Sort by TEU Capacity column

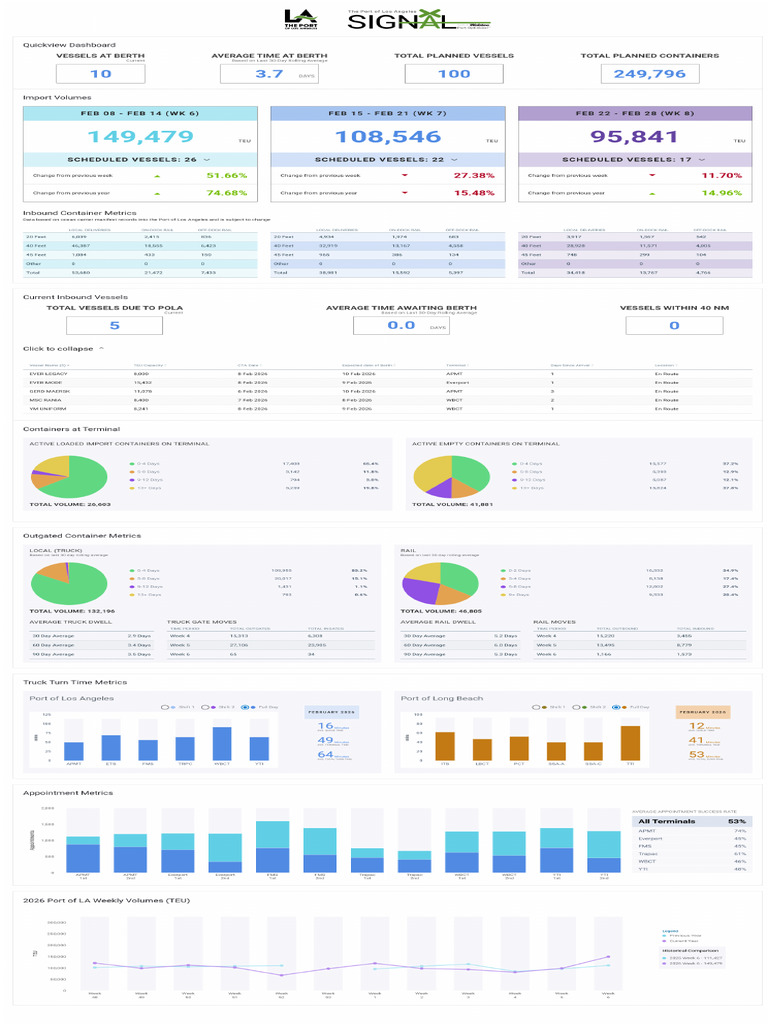(150, 365)
